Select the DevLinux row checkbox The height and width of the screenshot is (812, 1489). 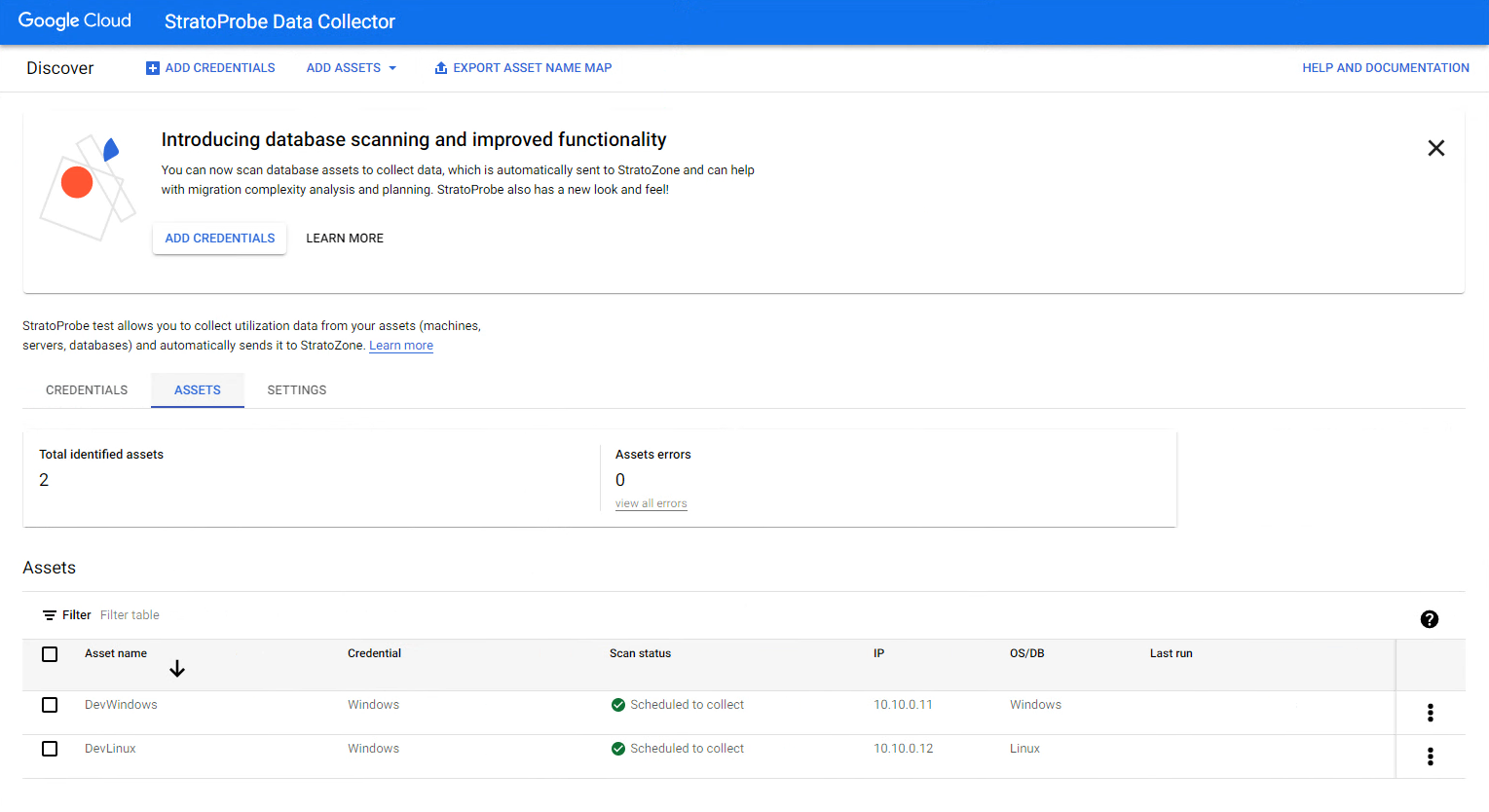click(x=50, y=749)
